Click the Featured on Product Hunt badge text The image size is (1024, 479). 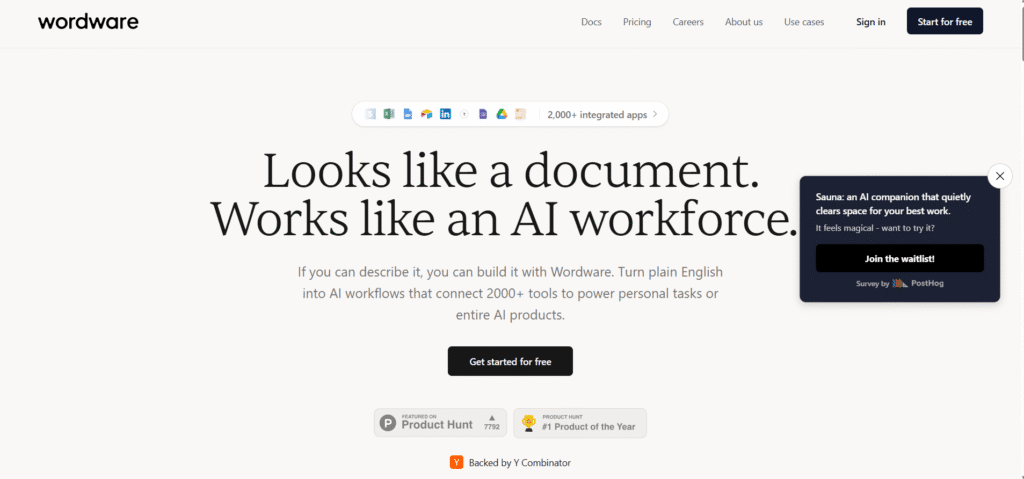tap(437, 423)
